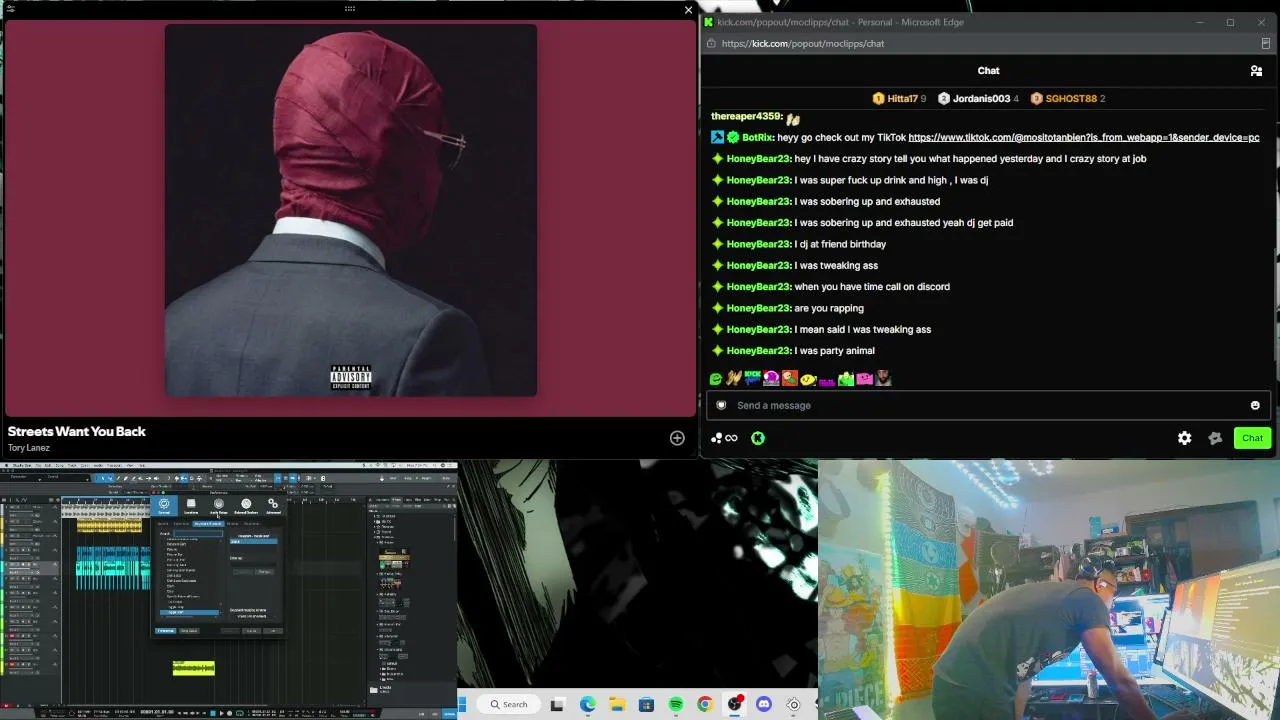Image resolution: width=1280 pixels, height=720 pixels.
Task: Select Audio Setup in the DAW Preferences dialog
Action: pyautogui.click(x=218, y=507)
